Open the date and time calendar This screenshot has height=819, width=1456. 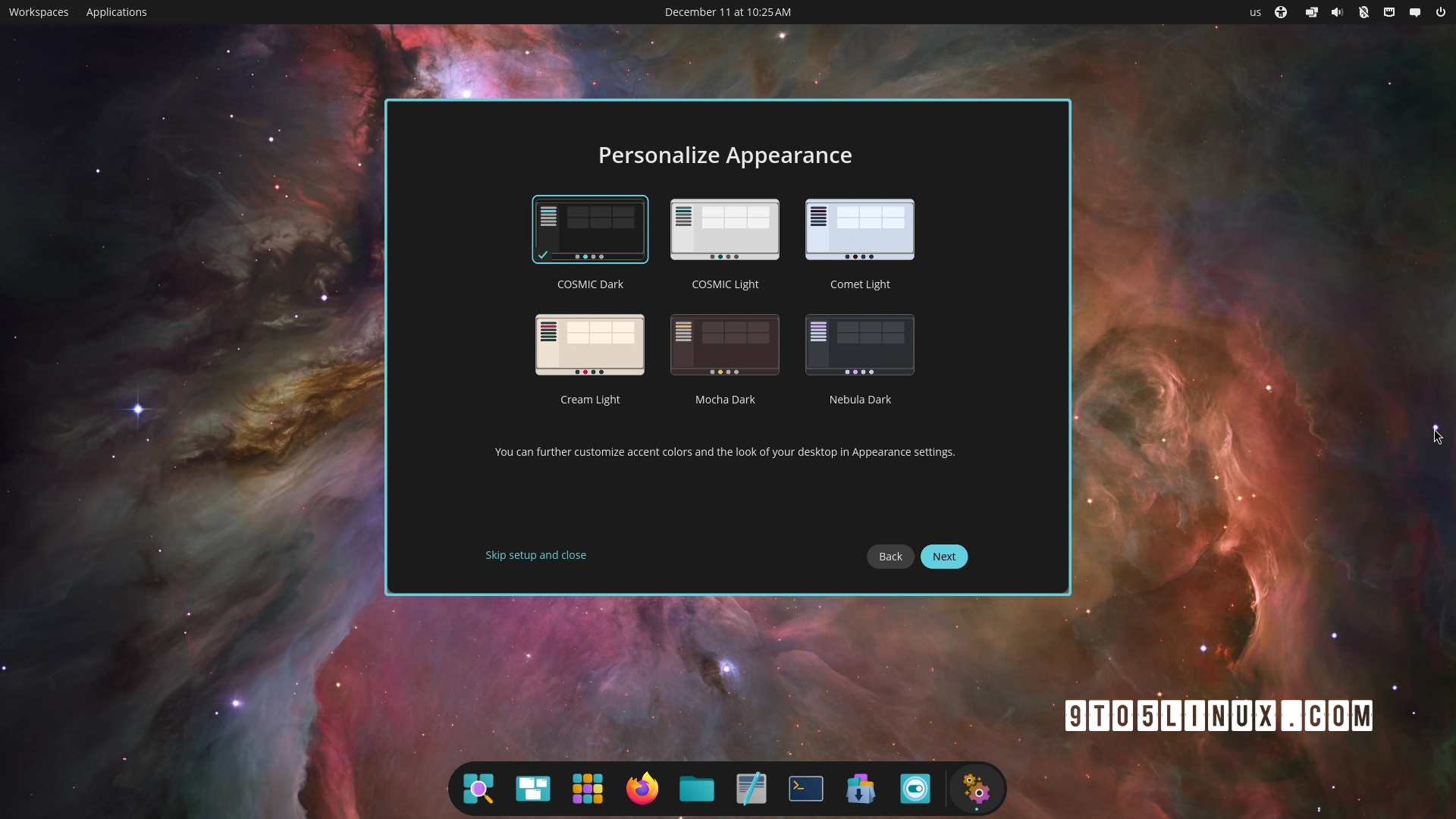[728, 12]
